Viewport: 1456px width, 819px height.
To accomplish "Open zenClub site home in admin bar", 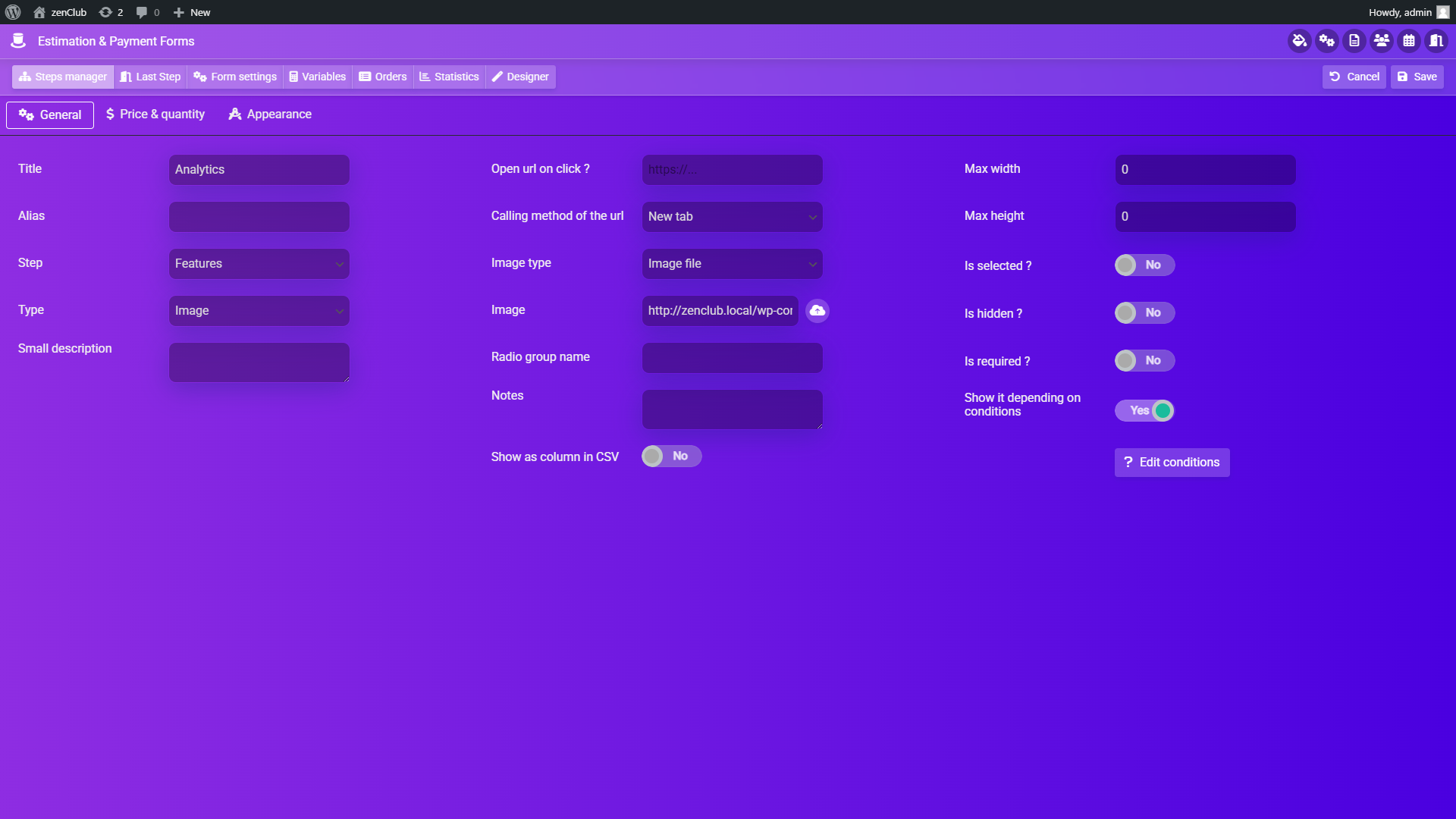I will tap(60, 12).
